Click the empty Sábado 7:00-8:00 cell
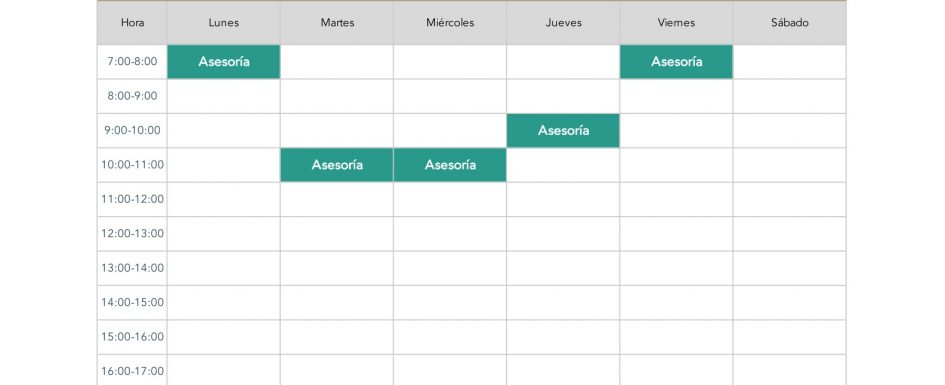 [790, 61]
